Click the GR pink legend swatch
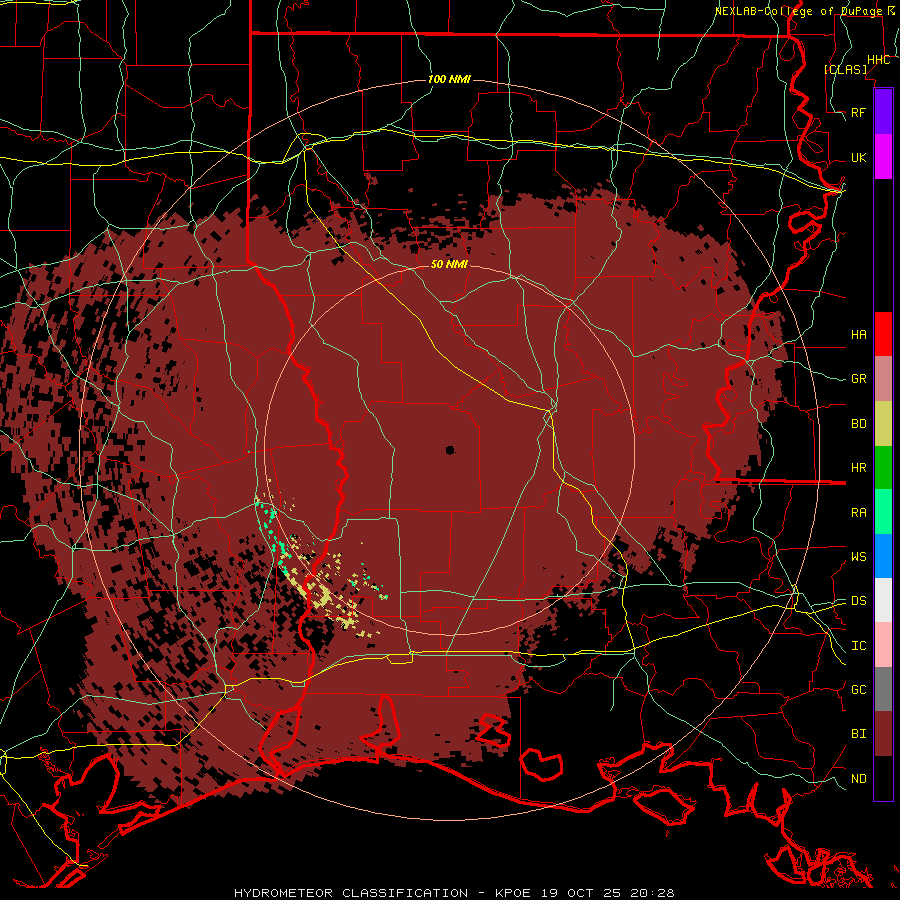The image size is (900, 900). [883, 378]
